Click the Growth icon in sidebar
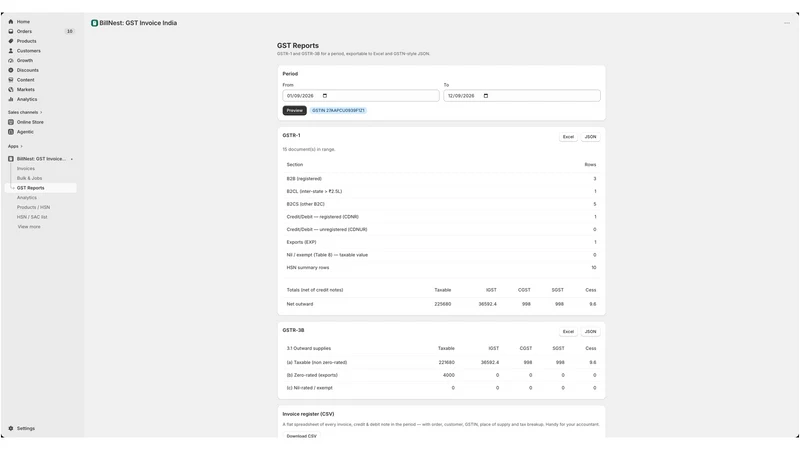Viewport: 800px width, 450px height. click(x=11, y=60)
